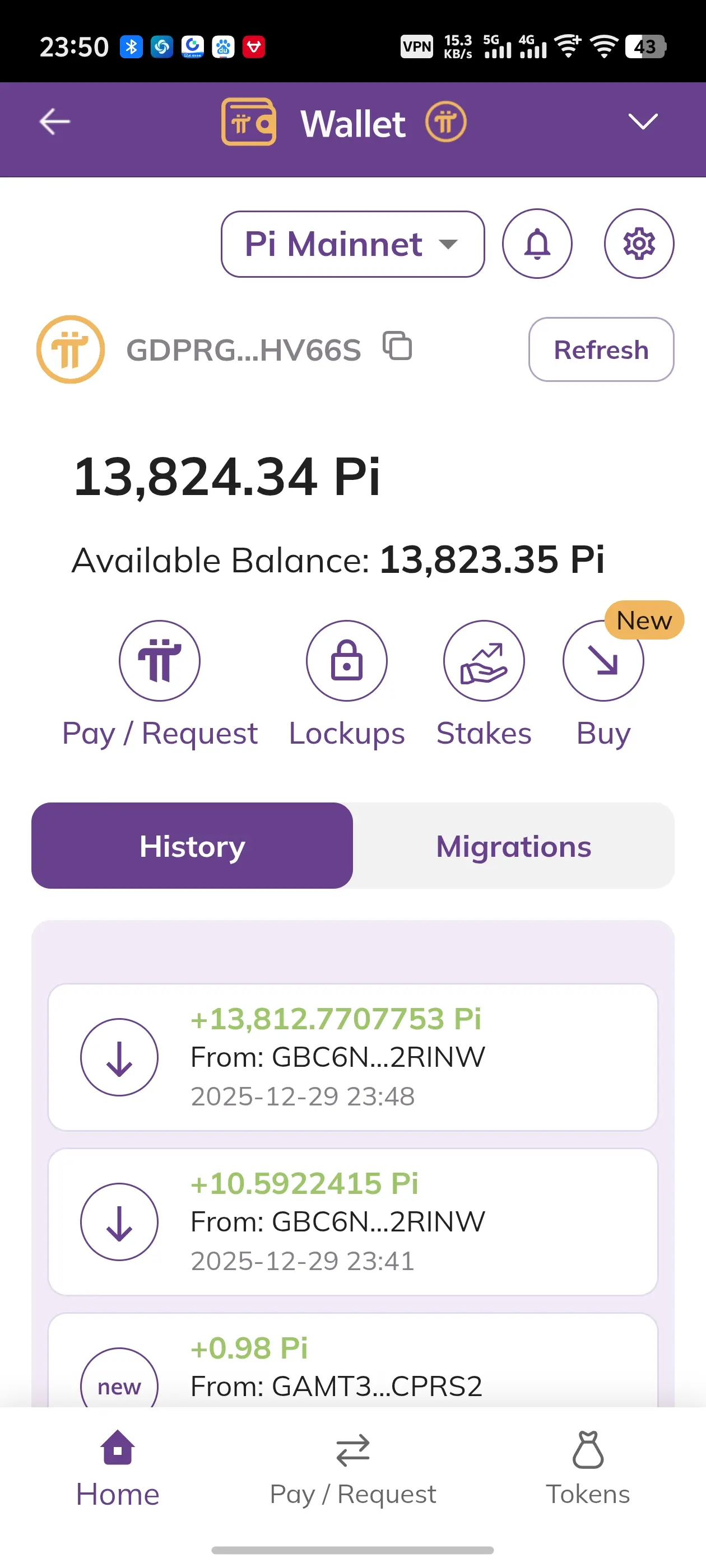Open the Pi Mainnet network dropdown
Screen dimensions: 706x1568
click(x=352, y=244)
